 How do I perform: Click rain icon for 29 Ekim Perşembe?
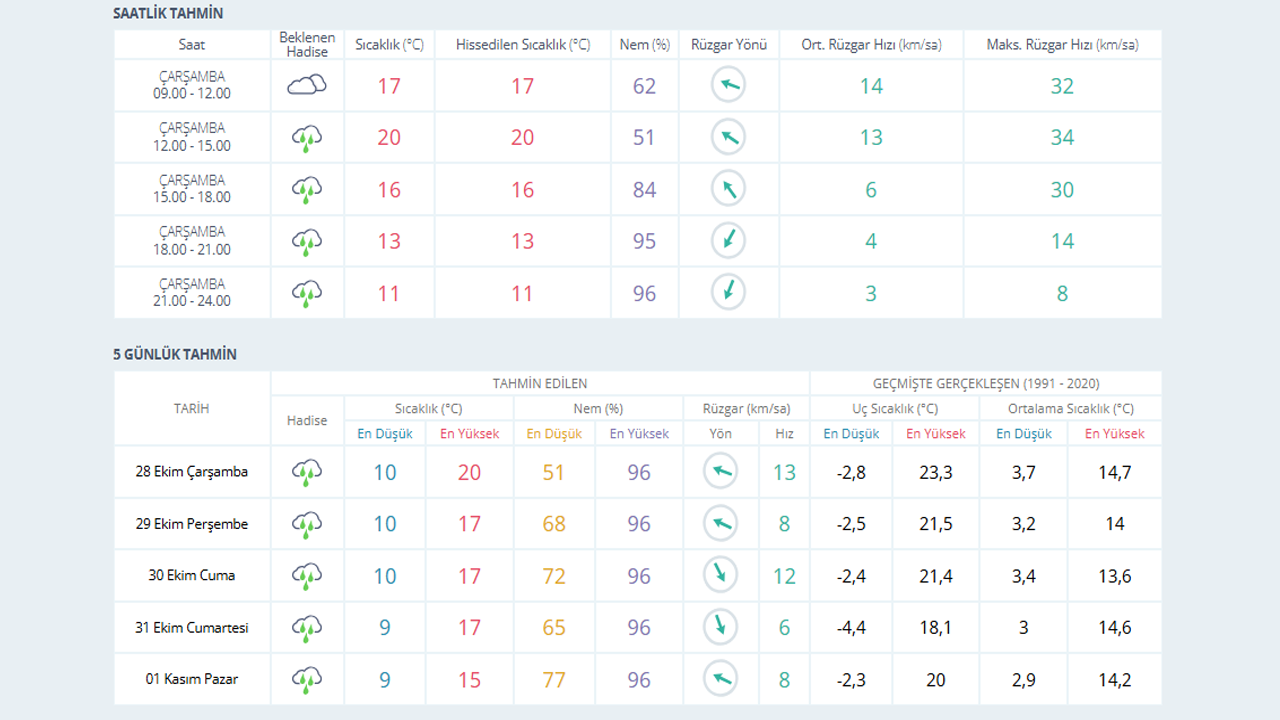tap(307, 524)
